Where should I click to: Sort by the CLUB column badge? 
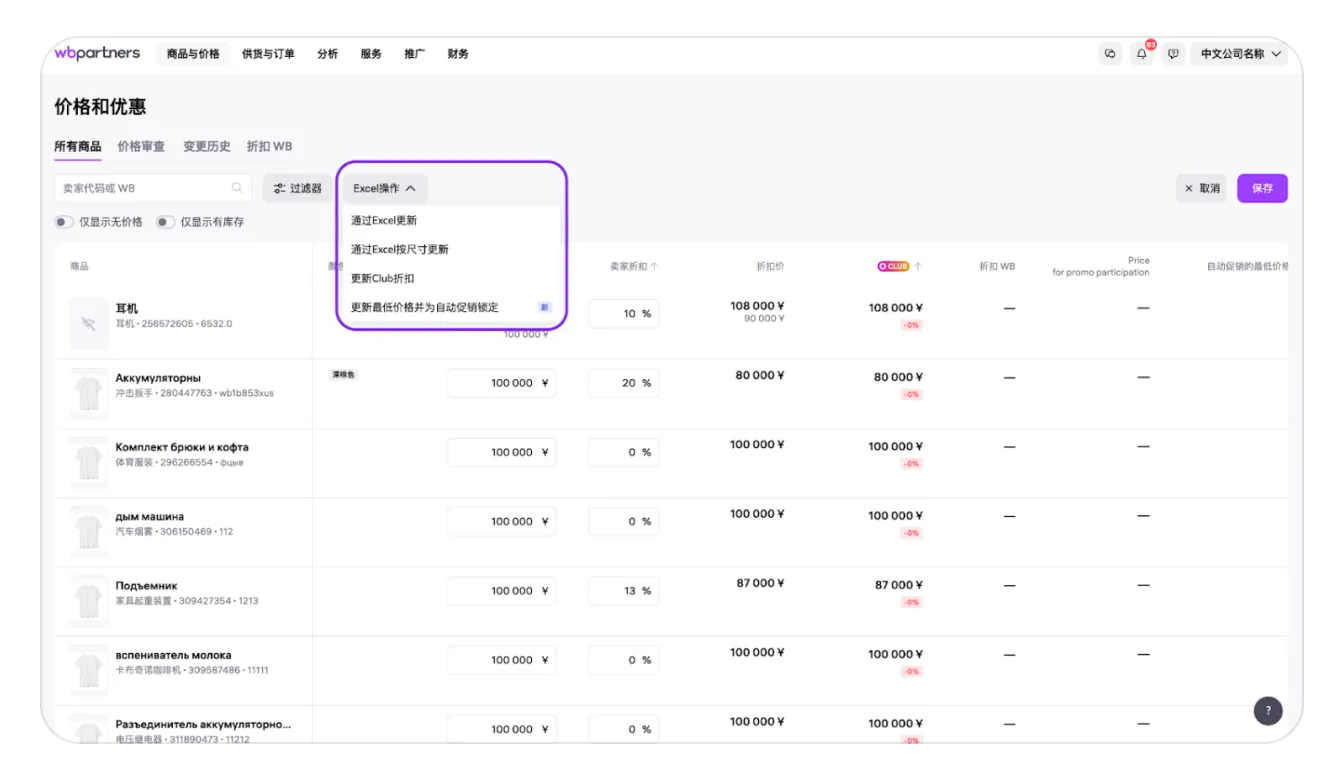893,267
